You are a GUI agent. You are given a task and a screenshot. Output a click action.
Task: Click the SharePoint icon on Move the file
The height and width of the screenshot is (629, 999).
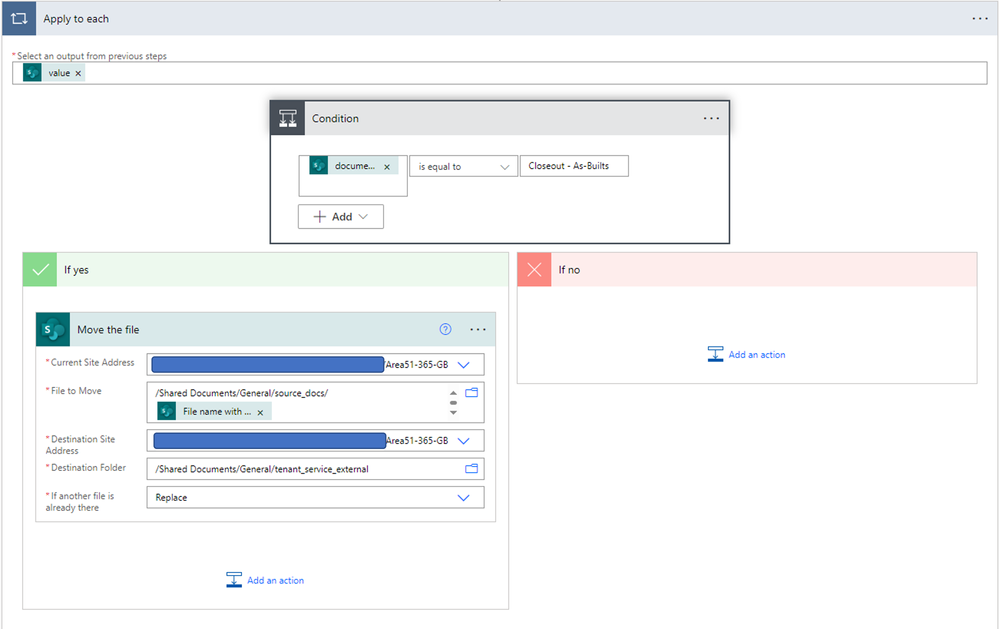(x=53, y=329)
